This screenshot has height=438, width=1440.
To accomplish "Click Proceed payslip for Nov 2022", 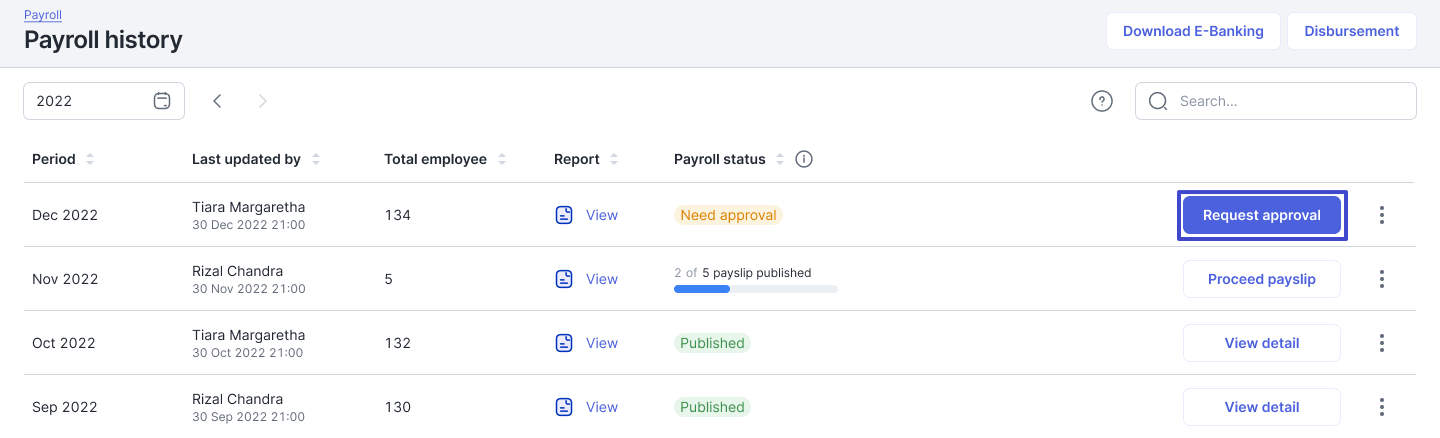I will click(1261, 279).
